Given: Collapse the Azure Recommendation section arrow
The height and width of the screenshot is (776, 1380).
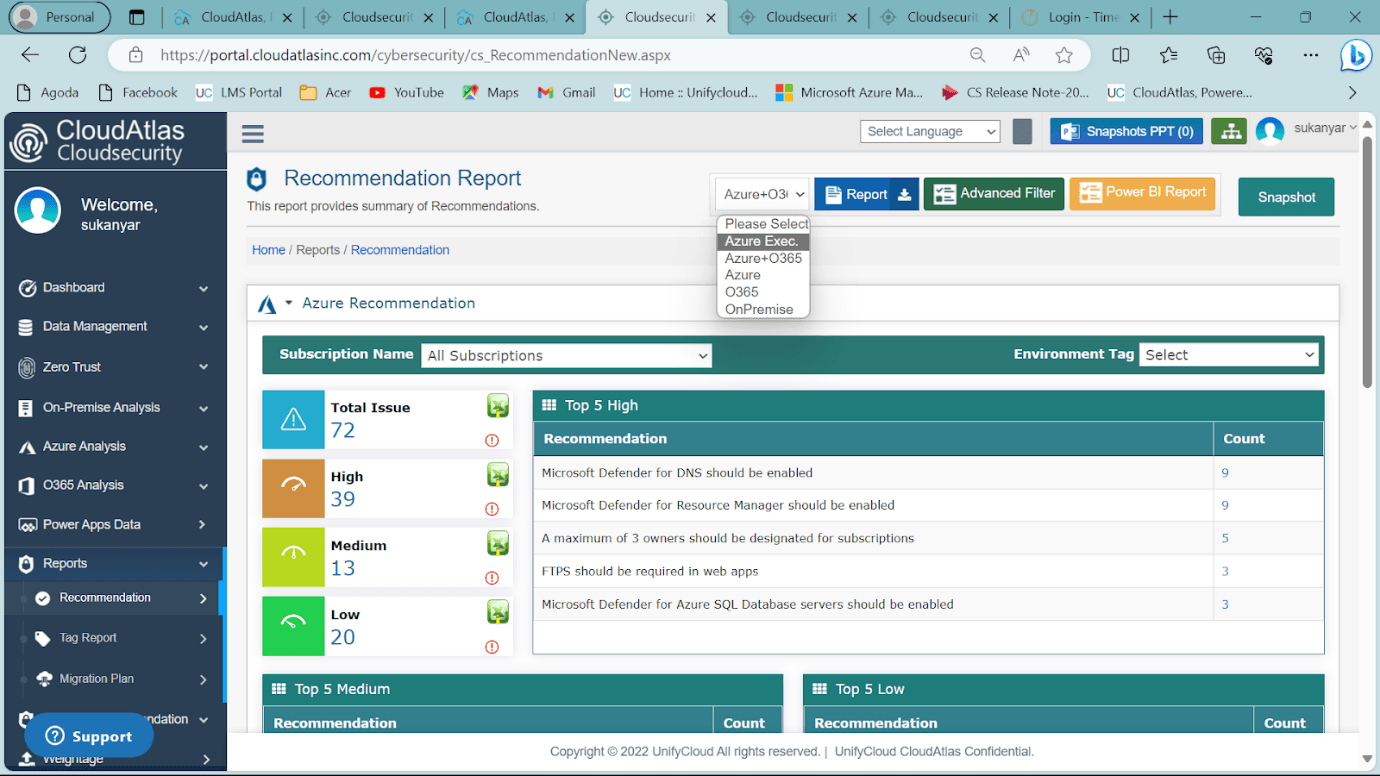Looking at the screenshot, I should click(289, 303).
